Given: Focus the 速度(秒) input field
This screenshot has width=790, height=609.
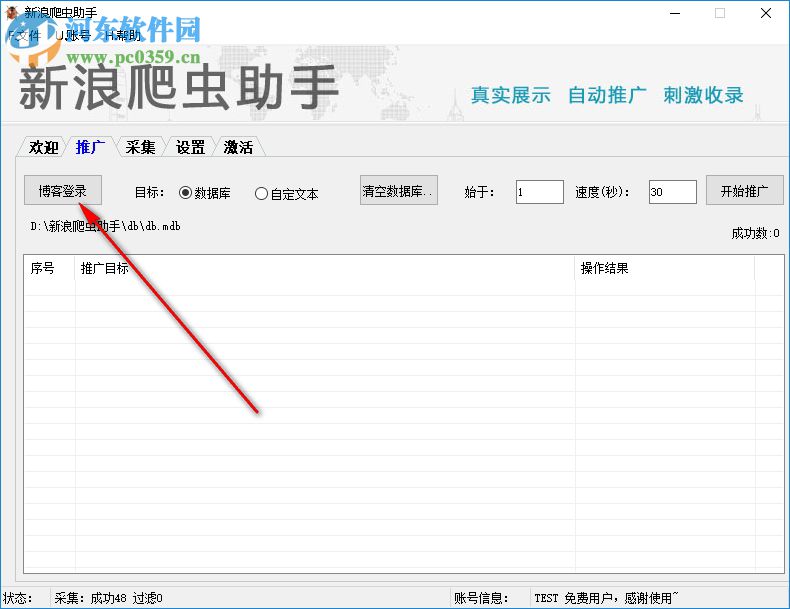Looking at the screenshot, I should point(673,192).
